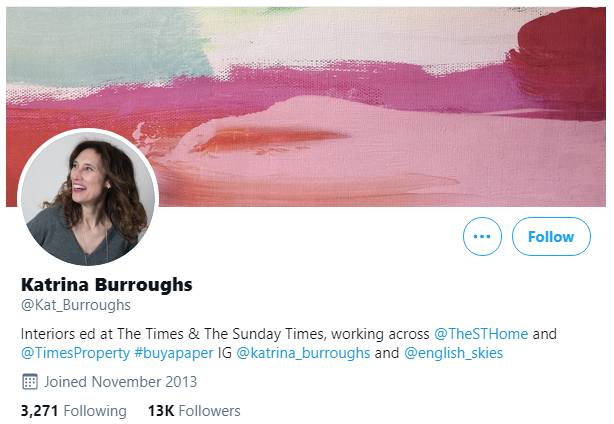View the 3,271 Following list
Viewport: 614px width, 424px height.
tap(74, 411)
